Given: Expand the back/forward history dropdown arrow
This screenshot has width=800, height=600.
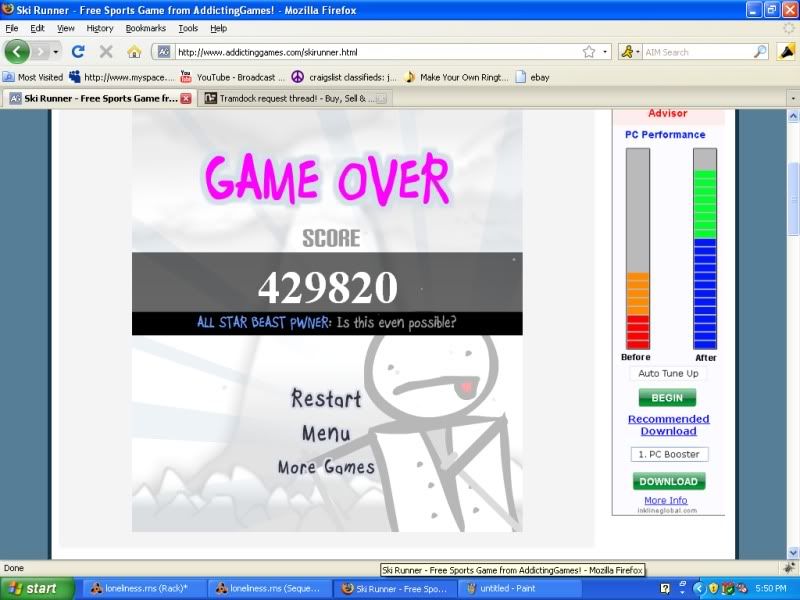Looking at the screenshot, I should coord(56,51).
